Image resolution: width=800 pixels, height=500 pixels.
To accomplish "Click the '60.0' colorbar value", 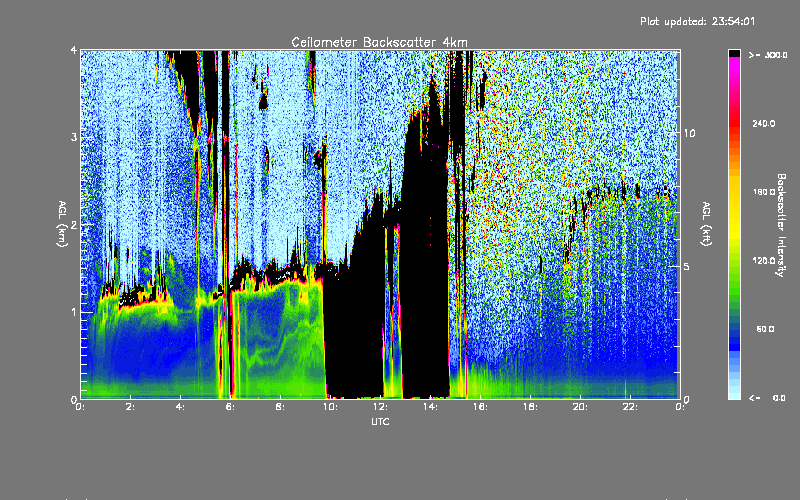I will pyautogui.click(x=765, y=329).
